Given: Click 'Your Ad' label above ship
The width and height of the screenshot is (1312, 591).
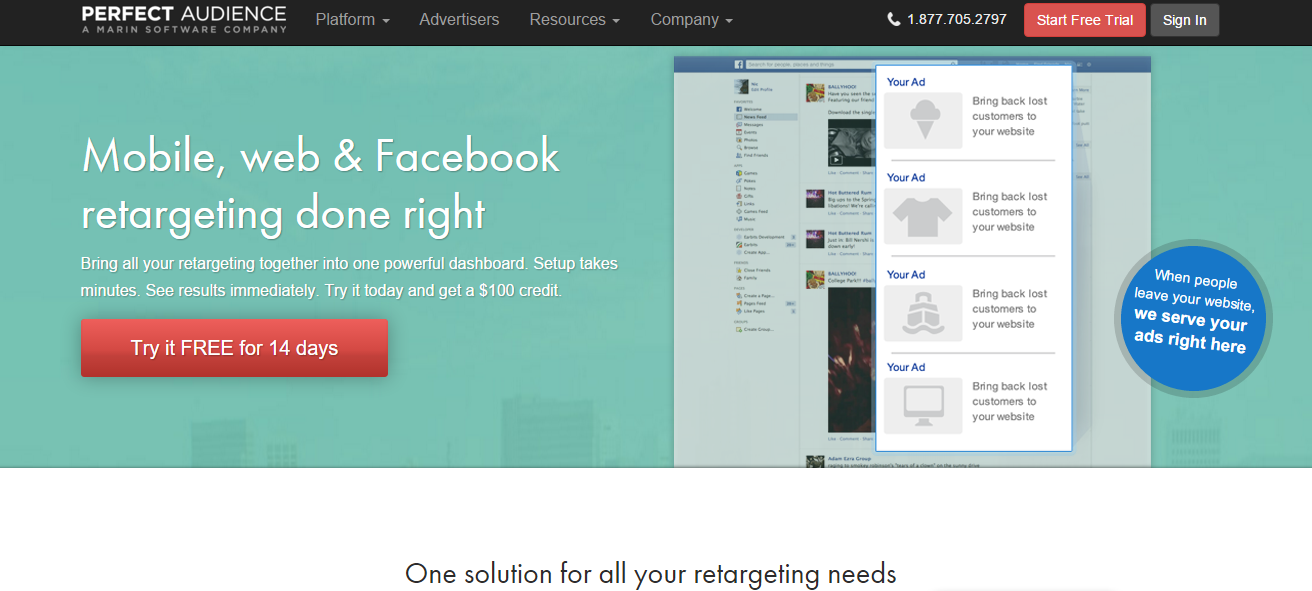Looking at the screenshot, I should point(906,275).
